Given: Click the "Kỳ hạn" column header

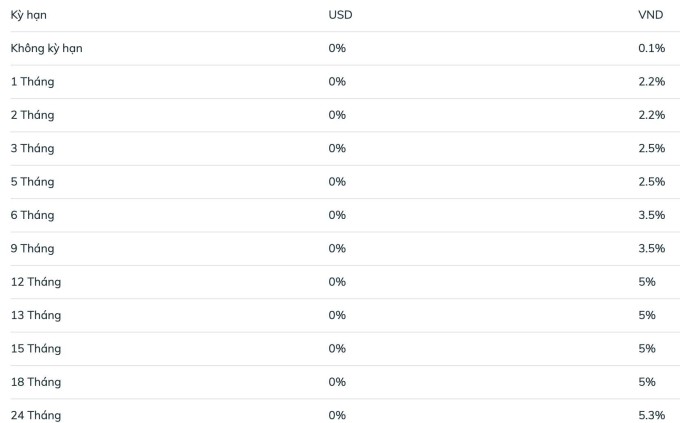Looking at the screenshot, I should [28, 15].
